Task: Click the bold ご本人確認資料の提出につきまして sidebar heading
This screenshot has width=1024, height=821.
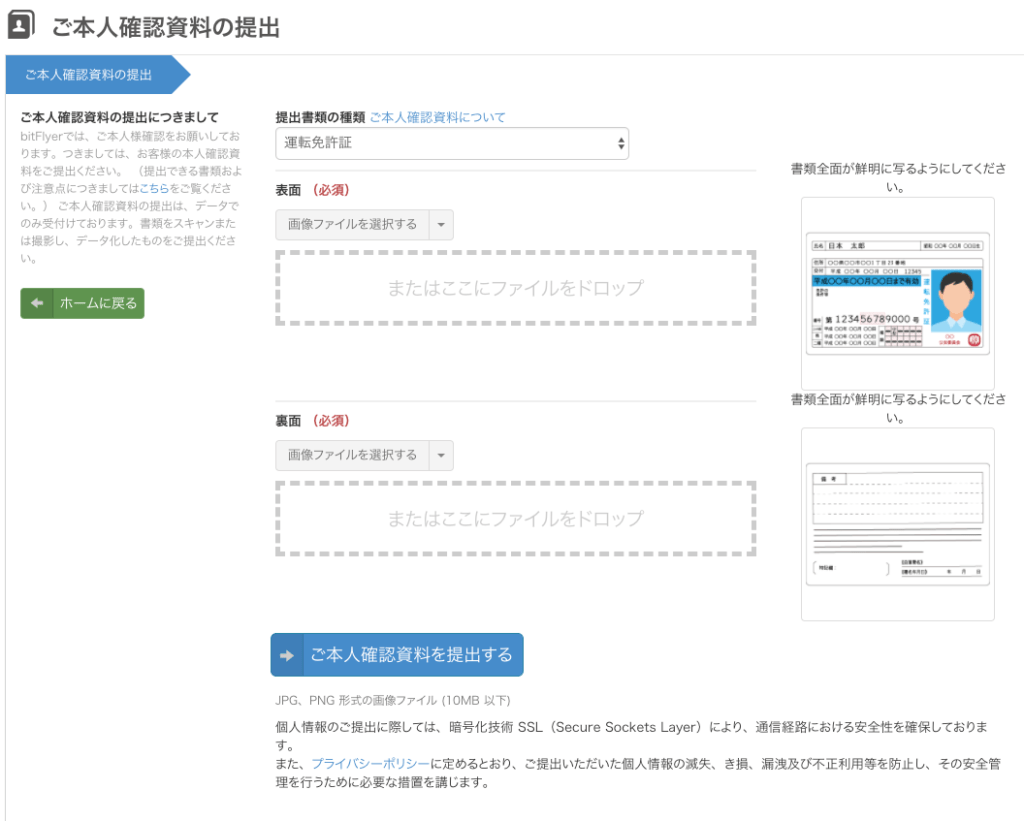Action: (119, 117)
